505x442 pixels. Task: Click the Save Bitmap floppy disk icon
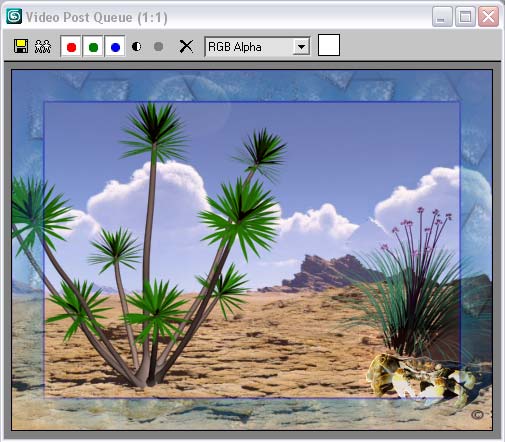pos(21,46)
